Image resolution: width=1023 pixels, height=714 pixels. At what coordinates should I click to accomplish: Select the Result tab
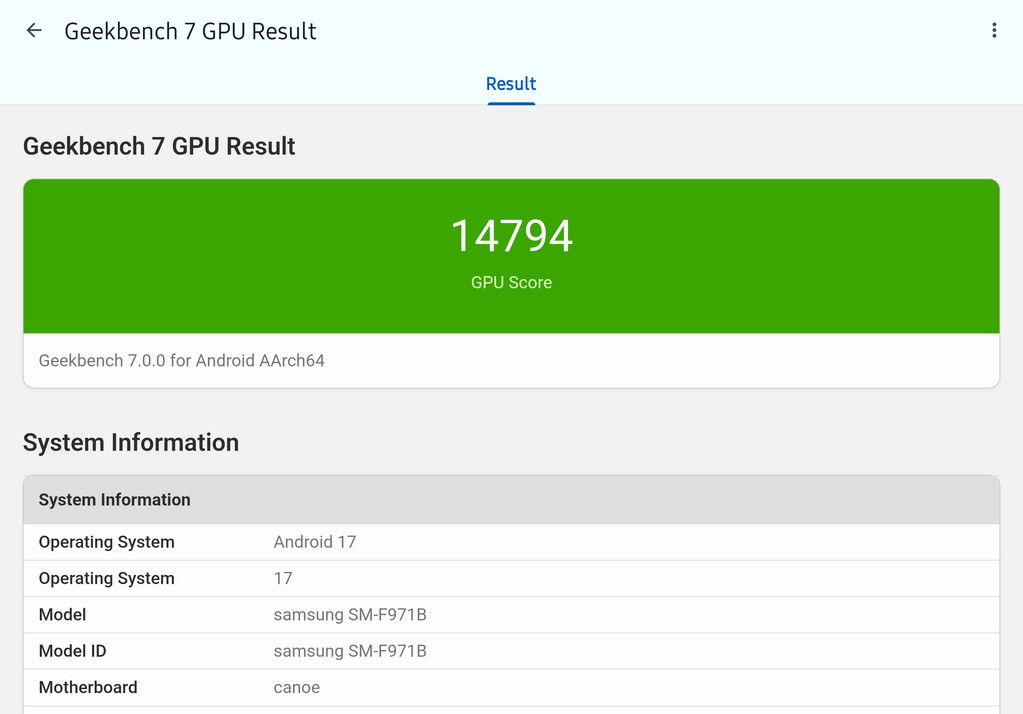511,84
